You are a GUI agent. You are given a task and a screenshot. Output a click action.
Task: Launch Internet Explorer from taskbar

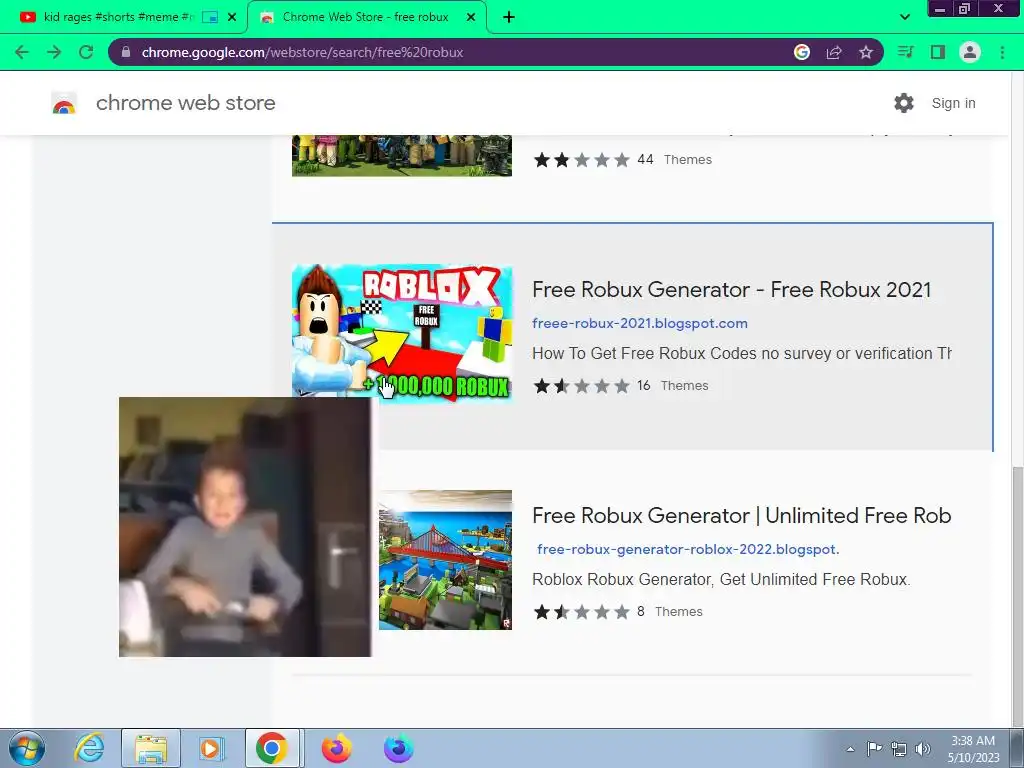pos(89,748)
